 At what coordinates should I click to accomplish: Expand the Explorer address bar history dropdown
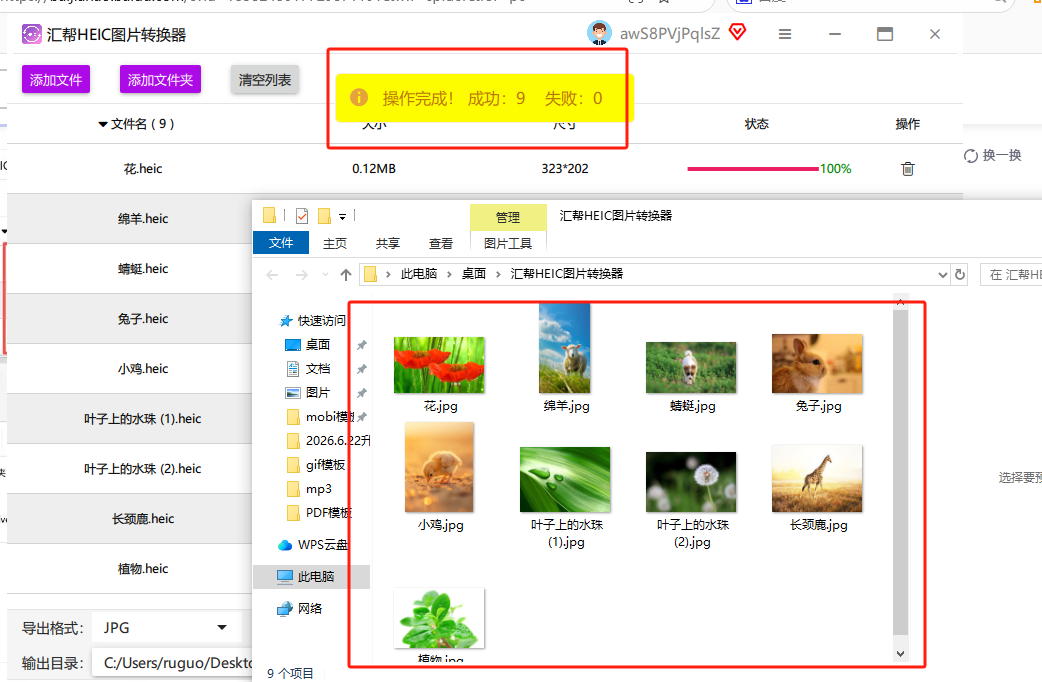click(942, 275)
